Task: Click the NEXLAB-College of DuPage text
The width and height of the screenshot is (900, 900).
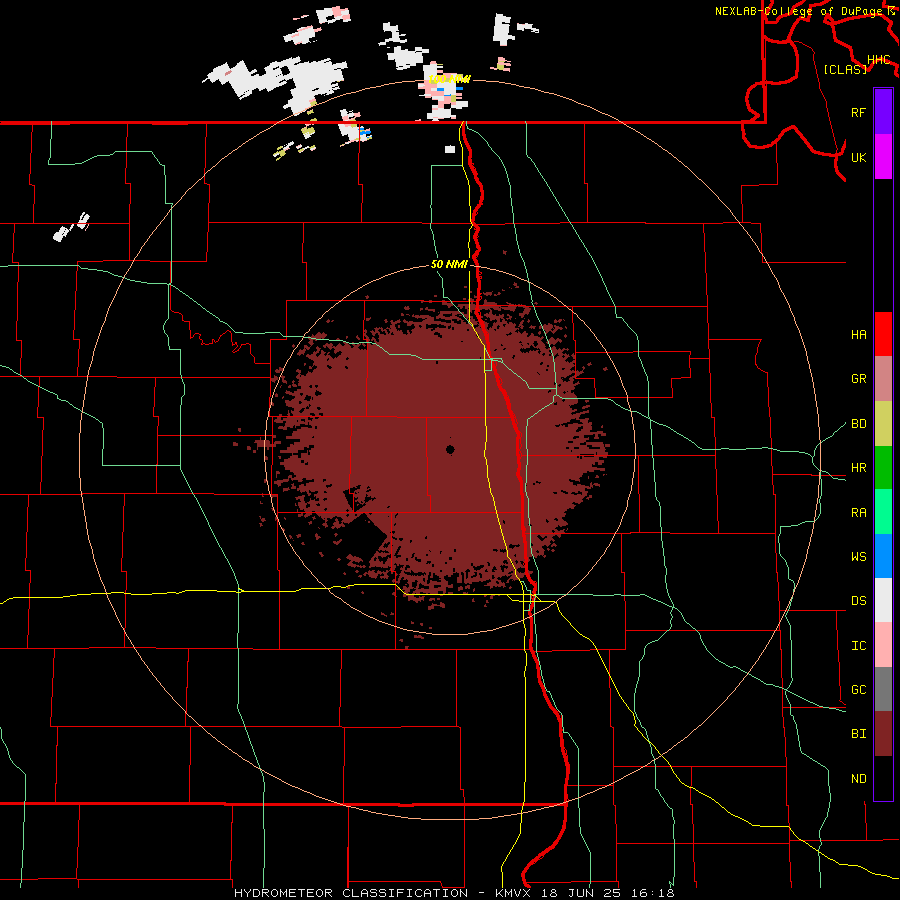Action: point(800,11)
